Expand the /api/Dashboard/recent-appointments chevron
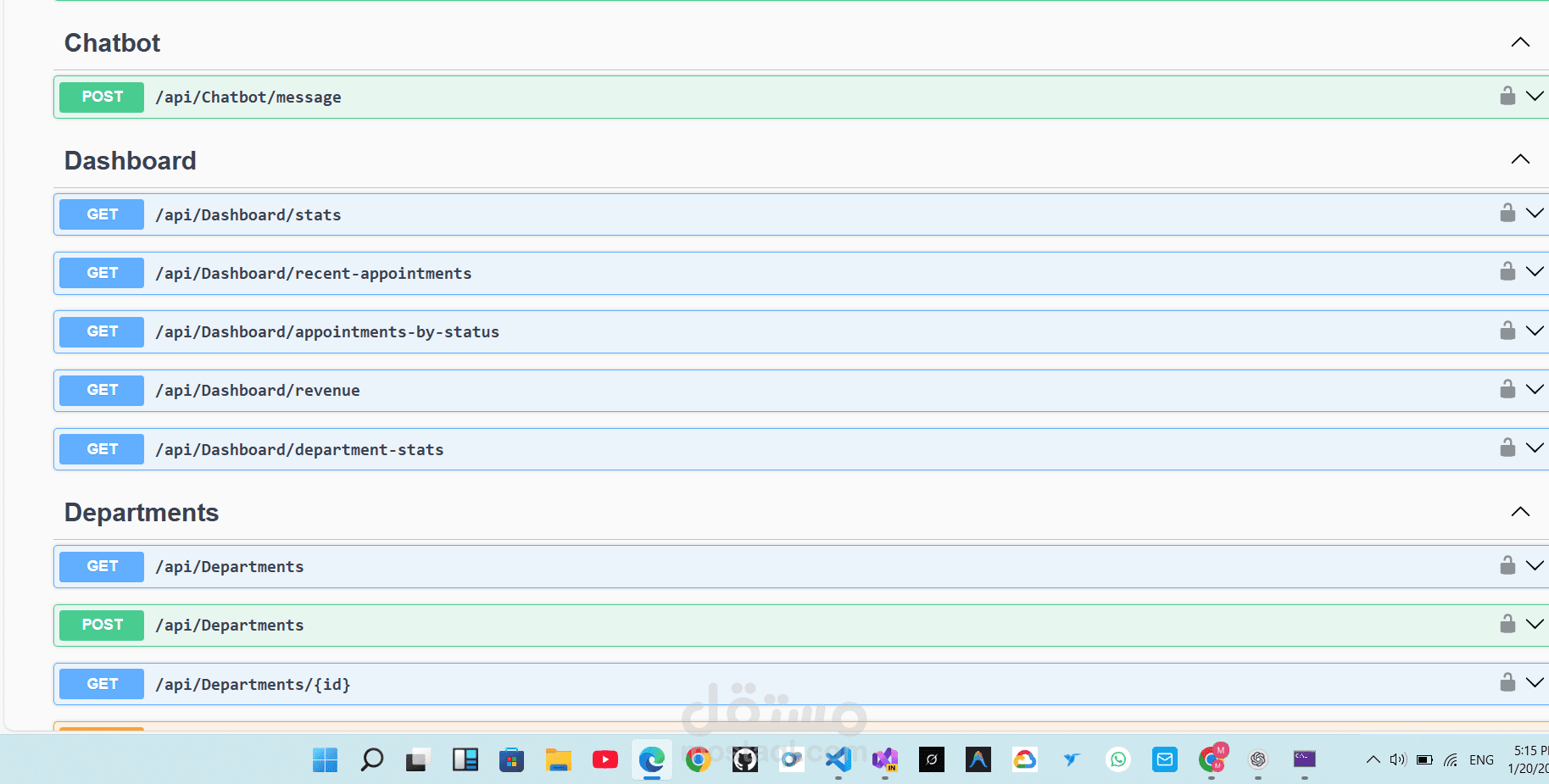This screenshot has width=1549, height=784. coord(1535,271)
